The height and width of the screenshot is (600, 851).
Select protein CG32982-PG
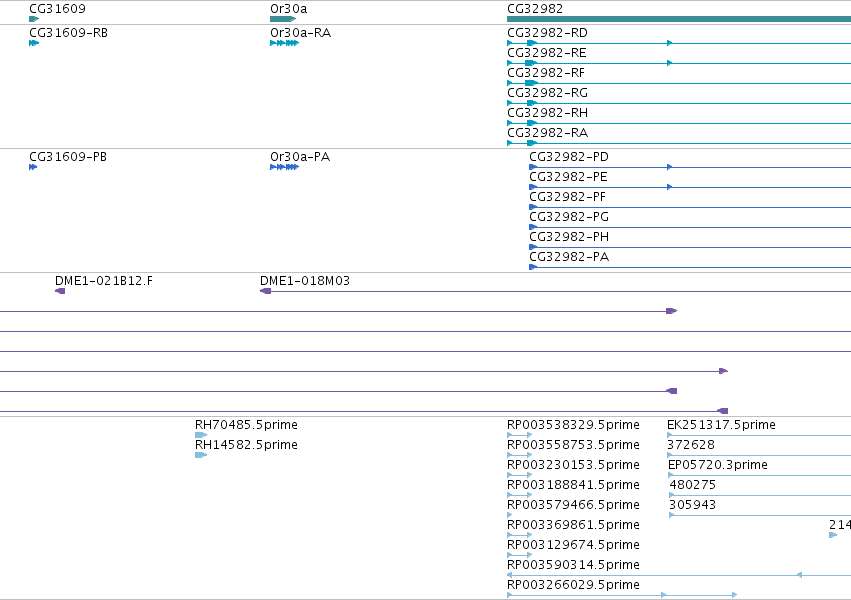[x=569, y=217]
